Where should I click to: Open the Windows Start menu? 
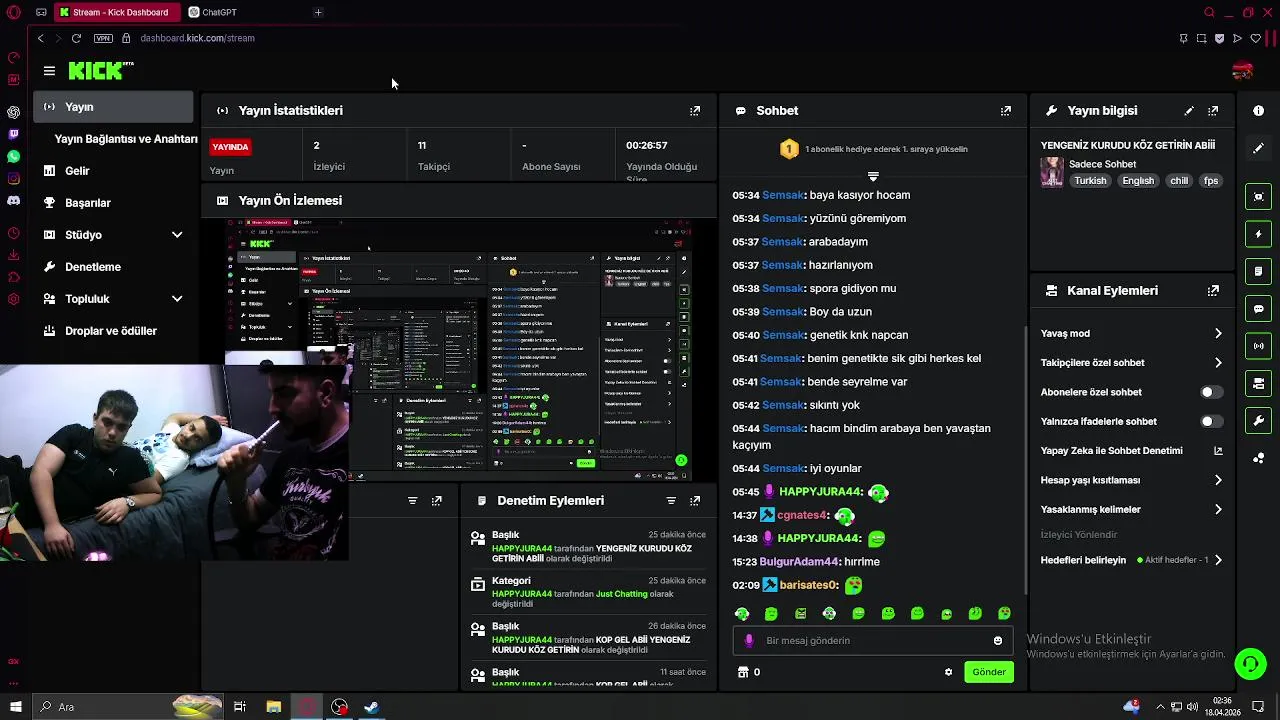point(15,707)
